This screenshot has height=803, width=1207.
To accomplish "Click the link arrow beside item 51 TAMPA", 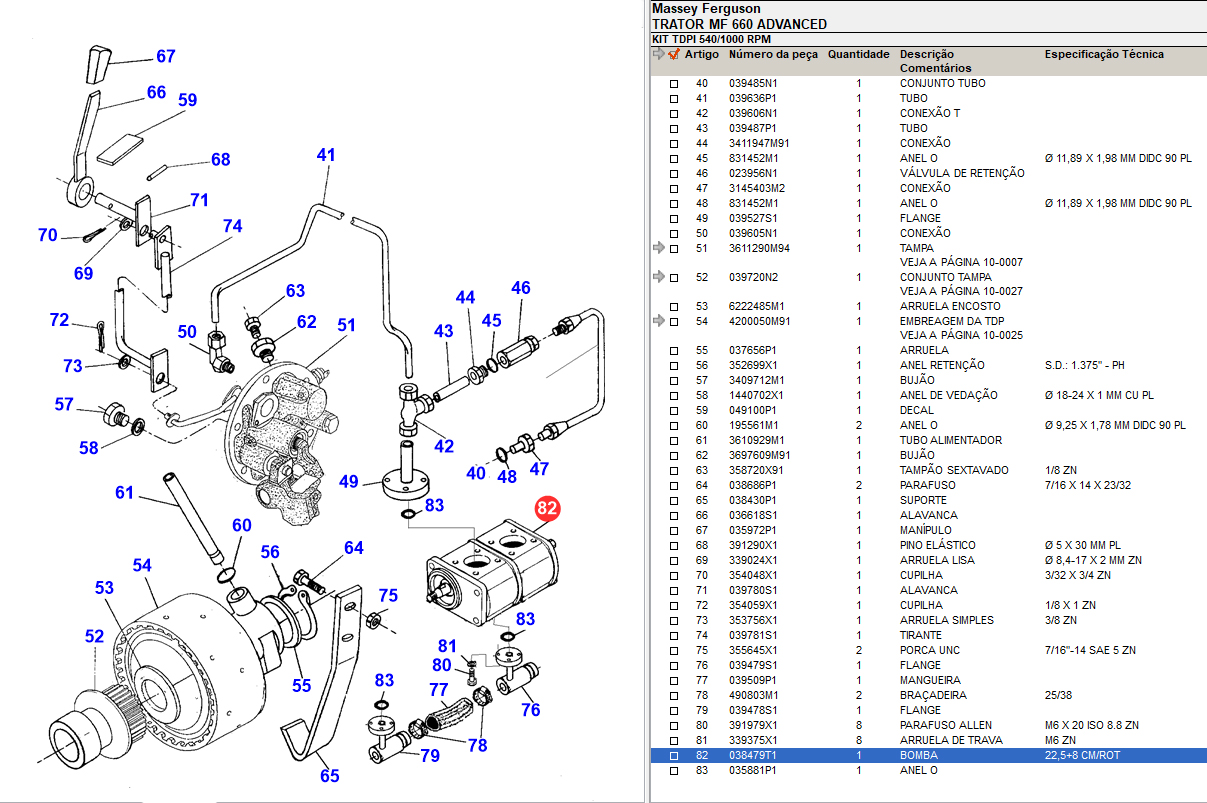I will tap(658, 248).
